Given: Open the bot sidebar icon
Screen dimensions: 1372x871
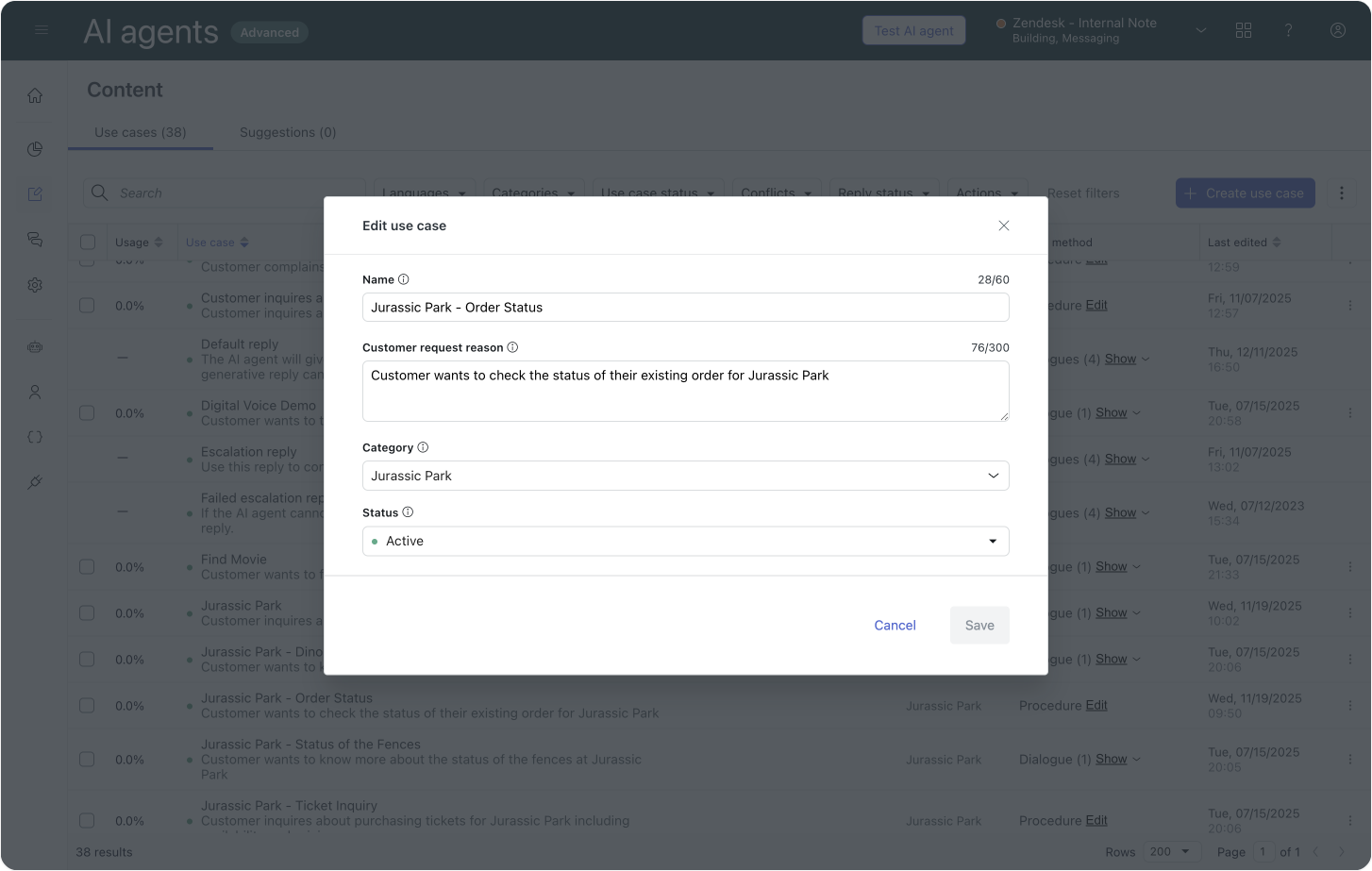Looking at the screenshot, I should pyautogui.click(x=35, y=347).
